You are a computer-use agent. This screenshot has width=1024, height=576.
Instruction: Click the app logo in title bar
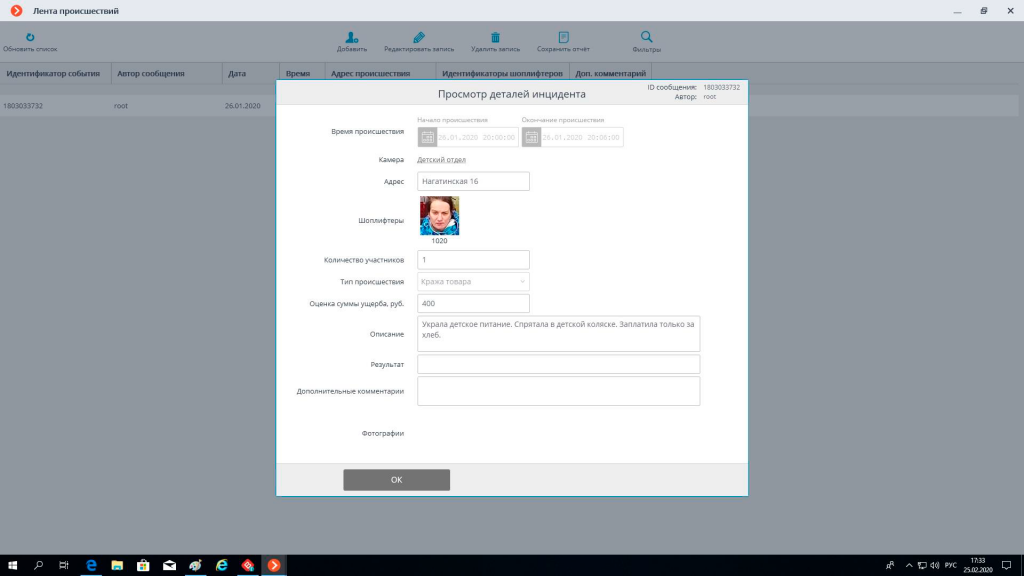16,10
